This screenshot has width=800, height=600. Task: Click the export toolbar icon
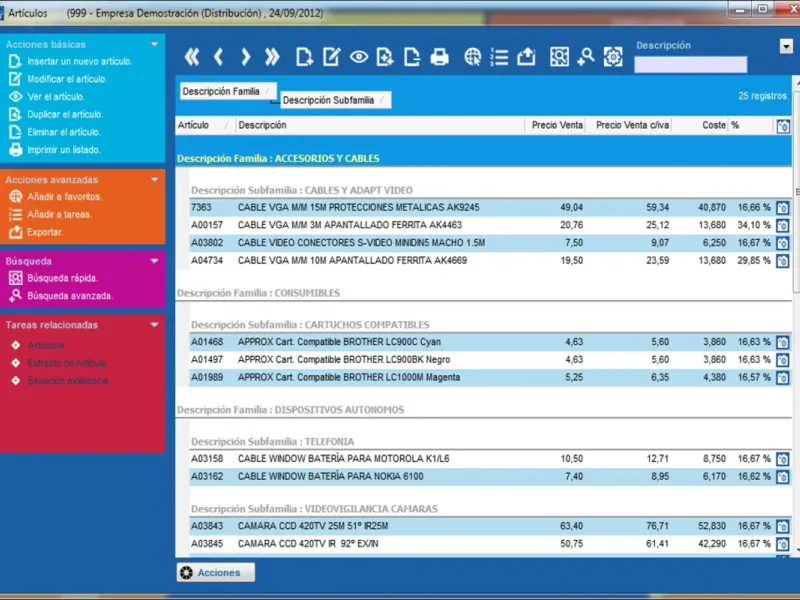coord(526,57)
